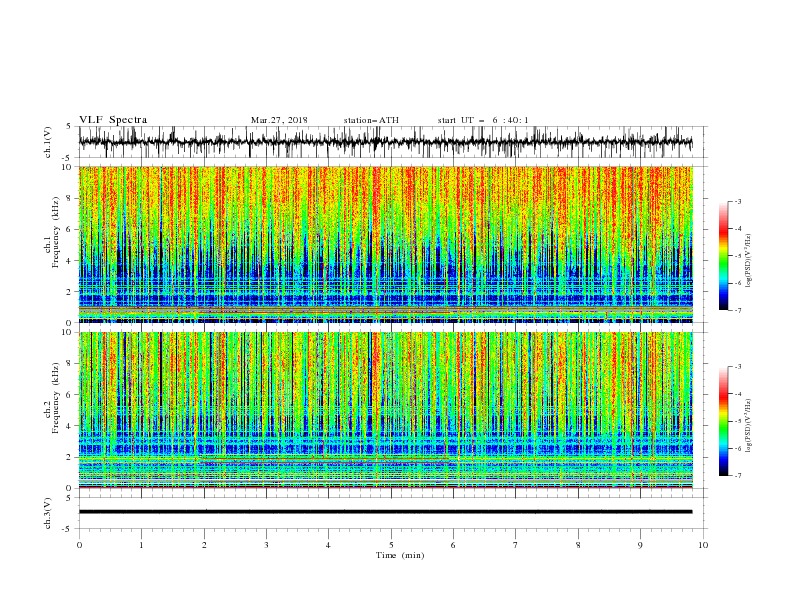Click the "ch.3(V)" vertical axis label
The image size is (792, 612).
point(47,513)
